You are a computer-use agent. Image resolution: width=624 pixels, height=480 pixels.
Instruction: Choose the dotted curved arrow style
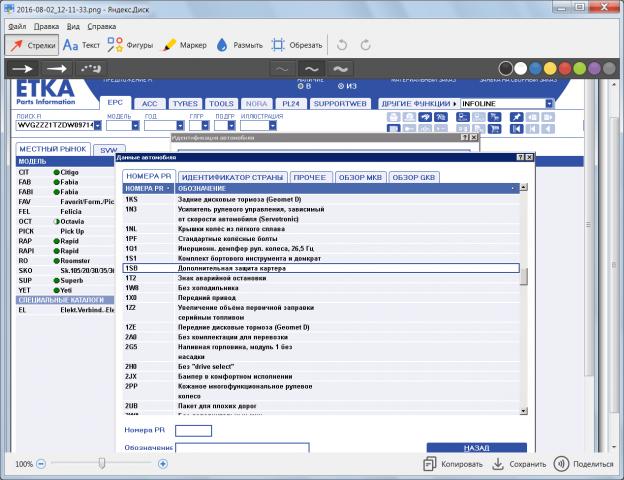click(91, 69)
